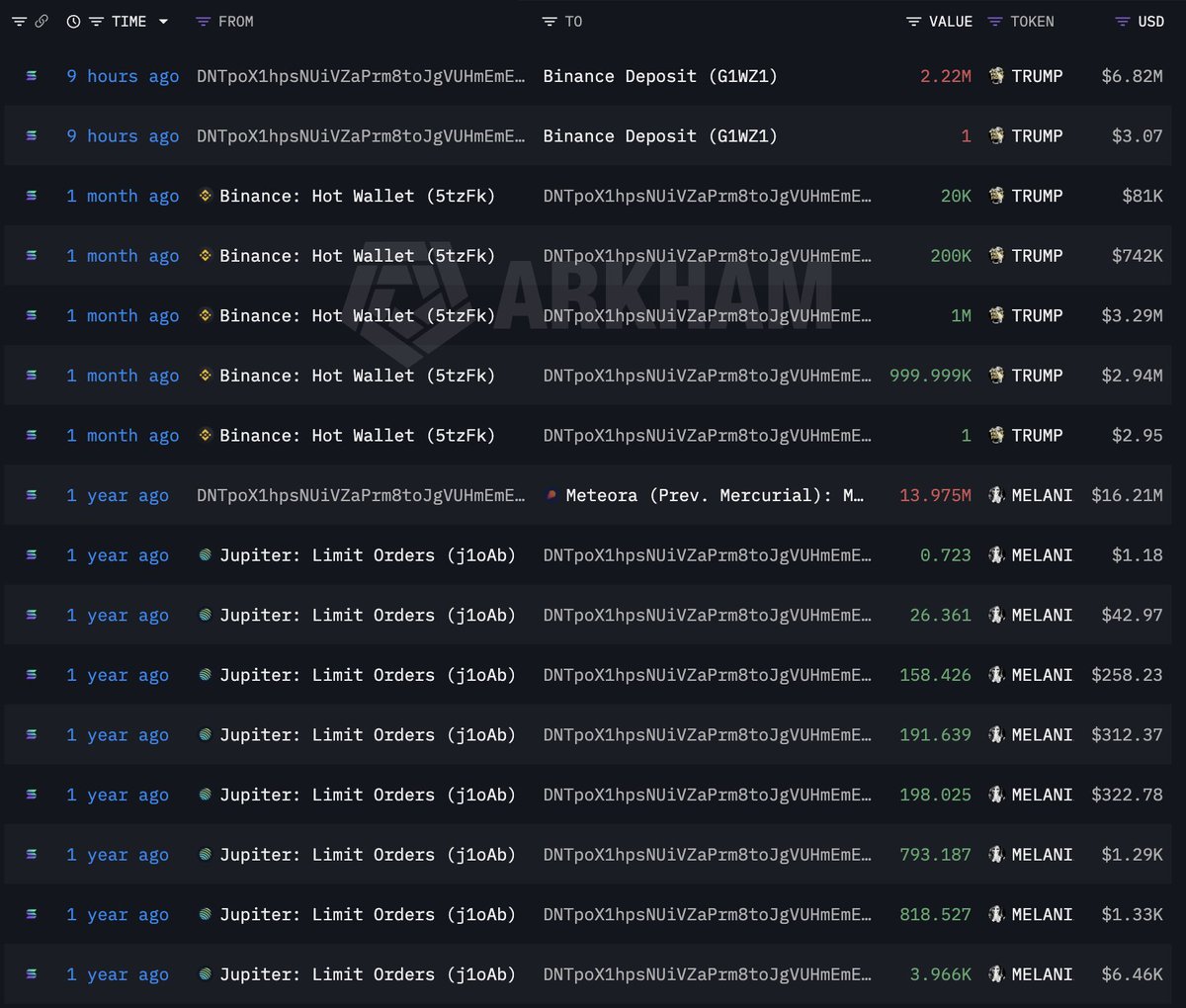Image resolution: width=1186 pixels, height=1008 pixels.
Task: Click TRUMP token name in $2.95 row
Action: pyautogui.click(x=1038, y=435)
